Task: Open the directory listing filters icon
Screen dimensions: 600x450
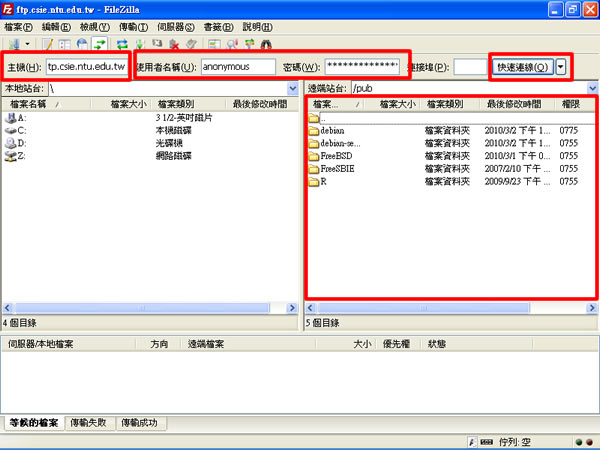Action: pyautogui.click(x=214, y=44)
